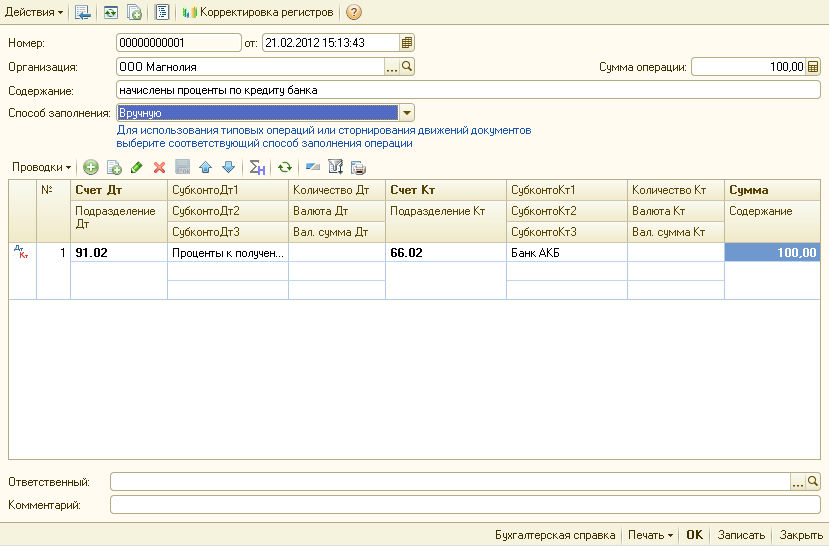Click into the Комментарий input field
829x547 pixels.
pyautogui.click(x=465, y=505)
